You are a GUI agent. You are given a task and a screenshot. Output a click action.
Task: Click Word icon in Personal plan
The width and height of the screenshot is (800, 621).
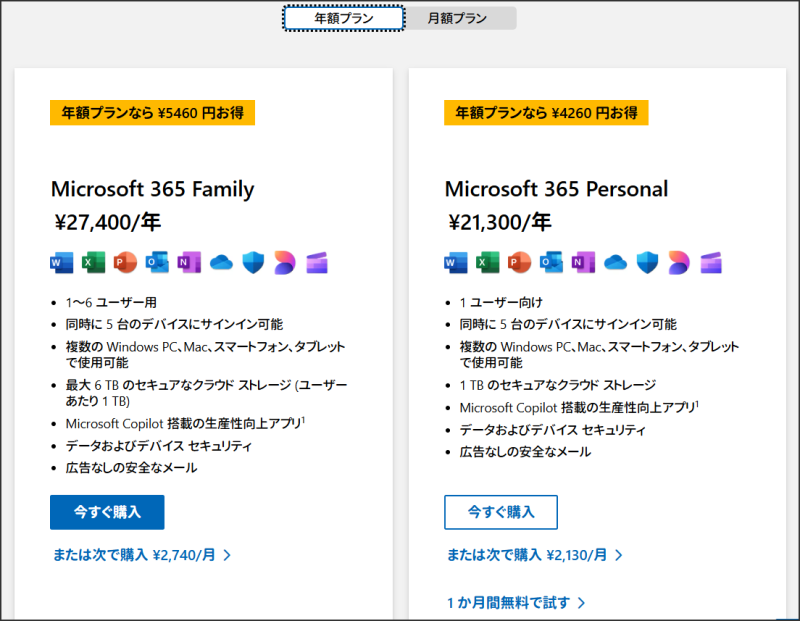click(x=456, y=263)
